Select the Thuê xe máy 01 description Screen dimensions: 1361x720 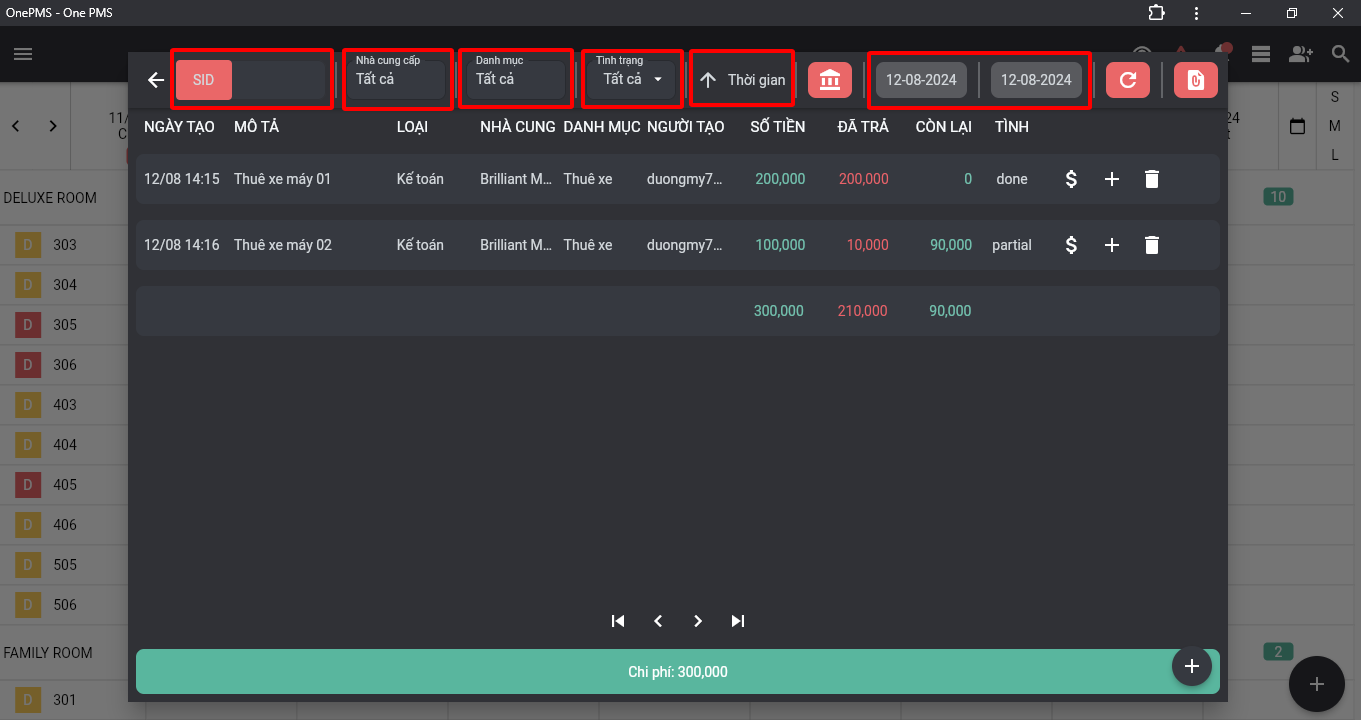pos(282,179)
